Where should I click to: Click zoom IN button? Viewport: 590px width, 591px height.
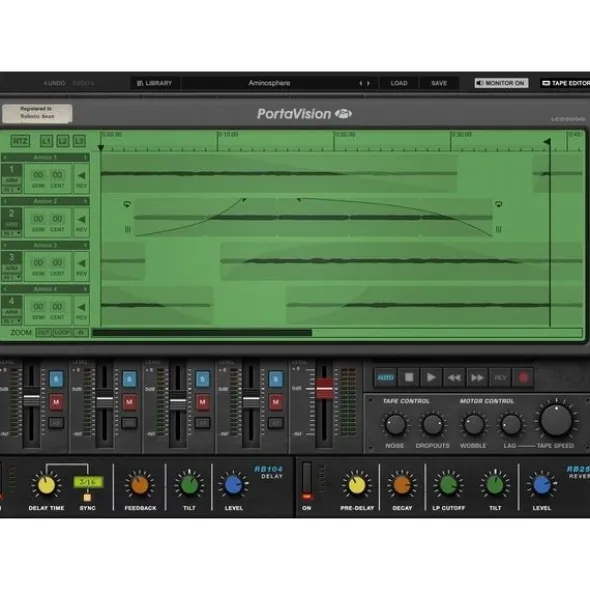tap(81, 332)
